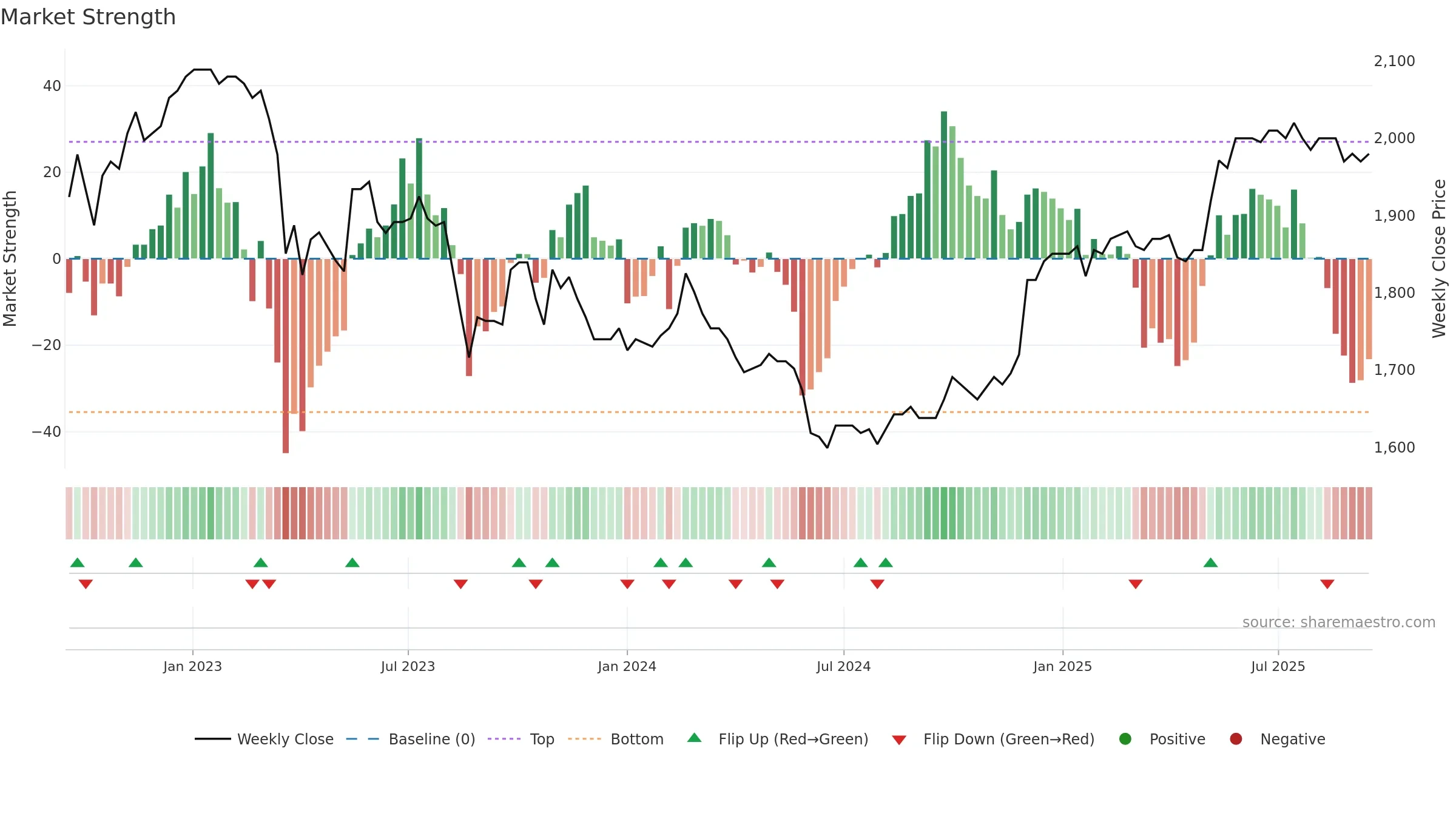Click the green Positive dot in legend
The width and height of the screenshot is (1456, 819).
pos(1125,739)
